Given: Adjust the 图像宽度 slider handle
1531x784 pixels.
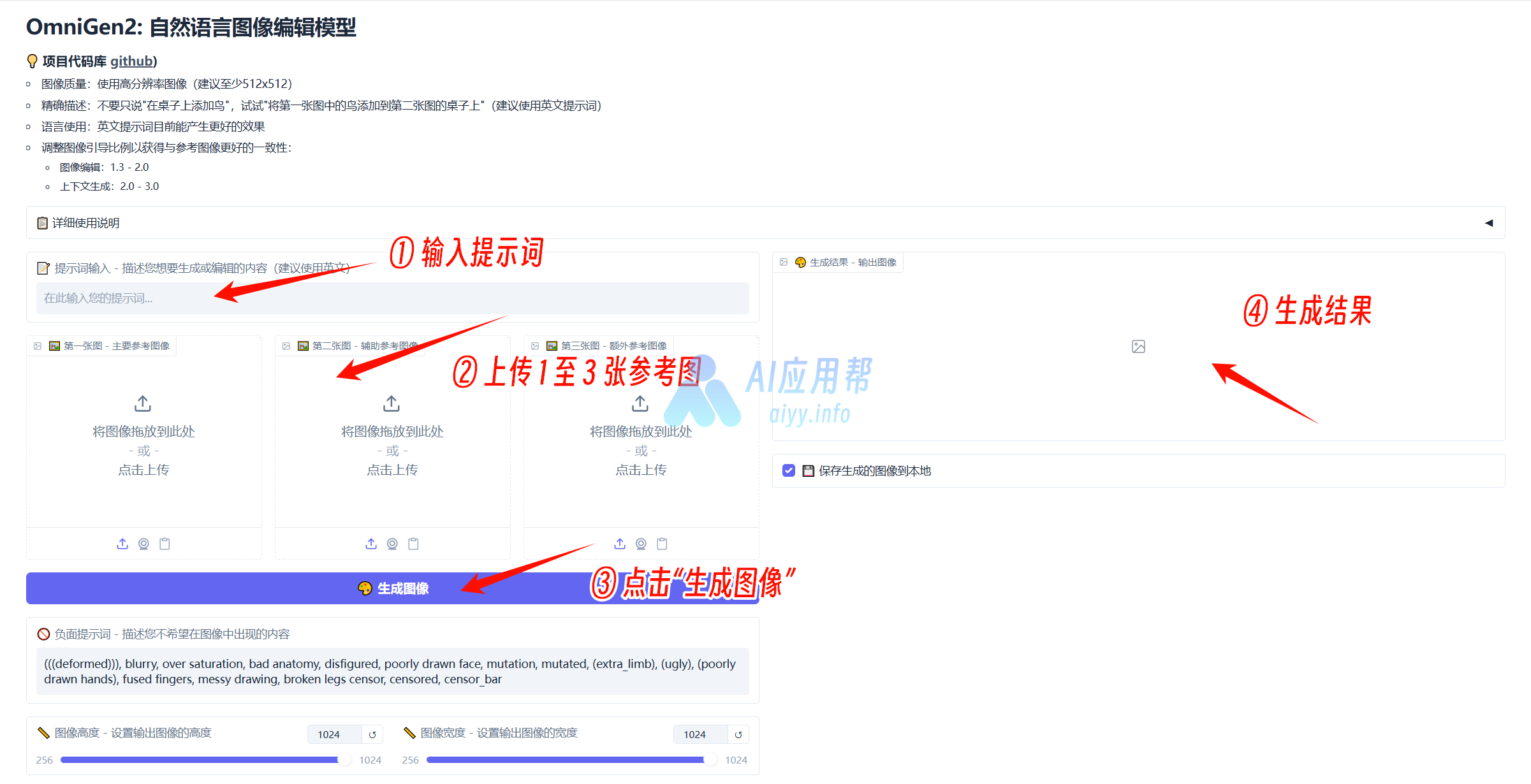Looking at the screenshot, I should (x=710, y=759).
